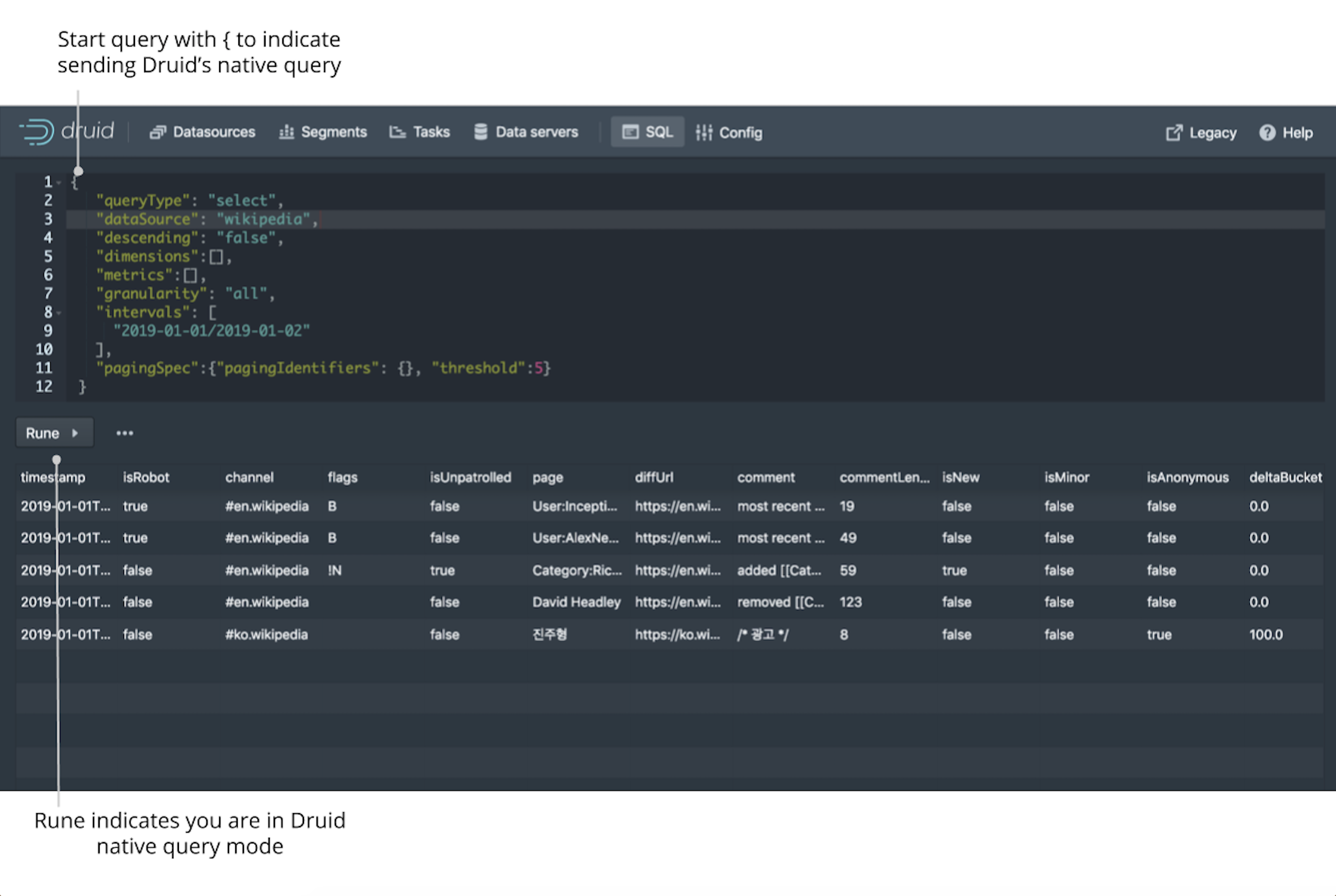Open the three-dots more options menu
Image resolution: width=1336 pixels, height=896 pixels.
[124, 433]
